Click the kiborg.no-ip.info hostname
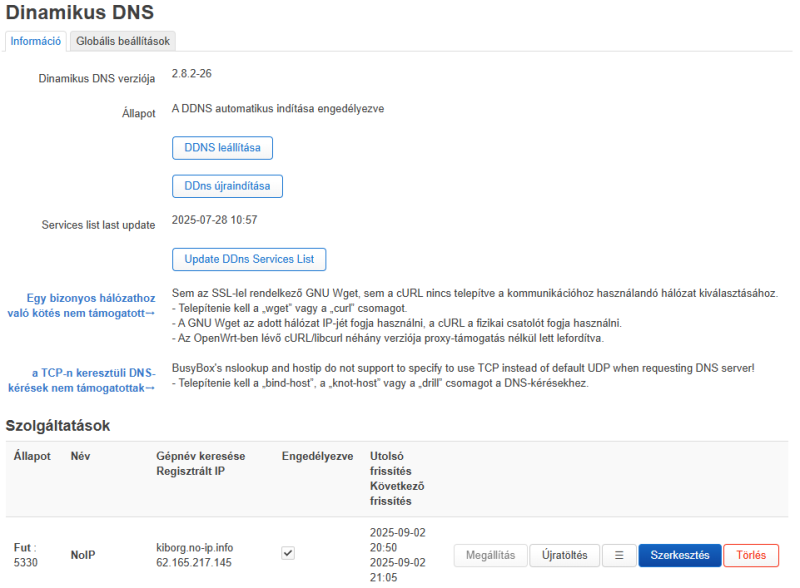This screenshot has width=800, height=588. (194, 548)
